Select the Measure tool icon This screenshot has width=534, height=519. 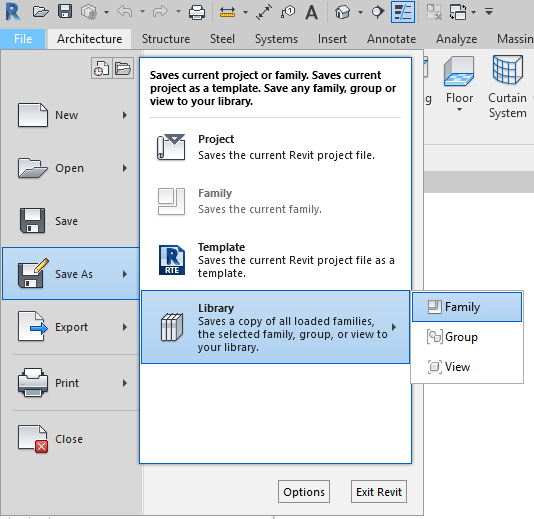point(227,13)
